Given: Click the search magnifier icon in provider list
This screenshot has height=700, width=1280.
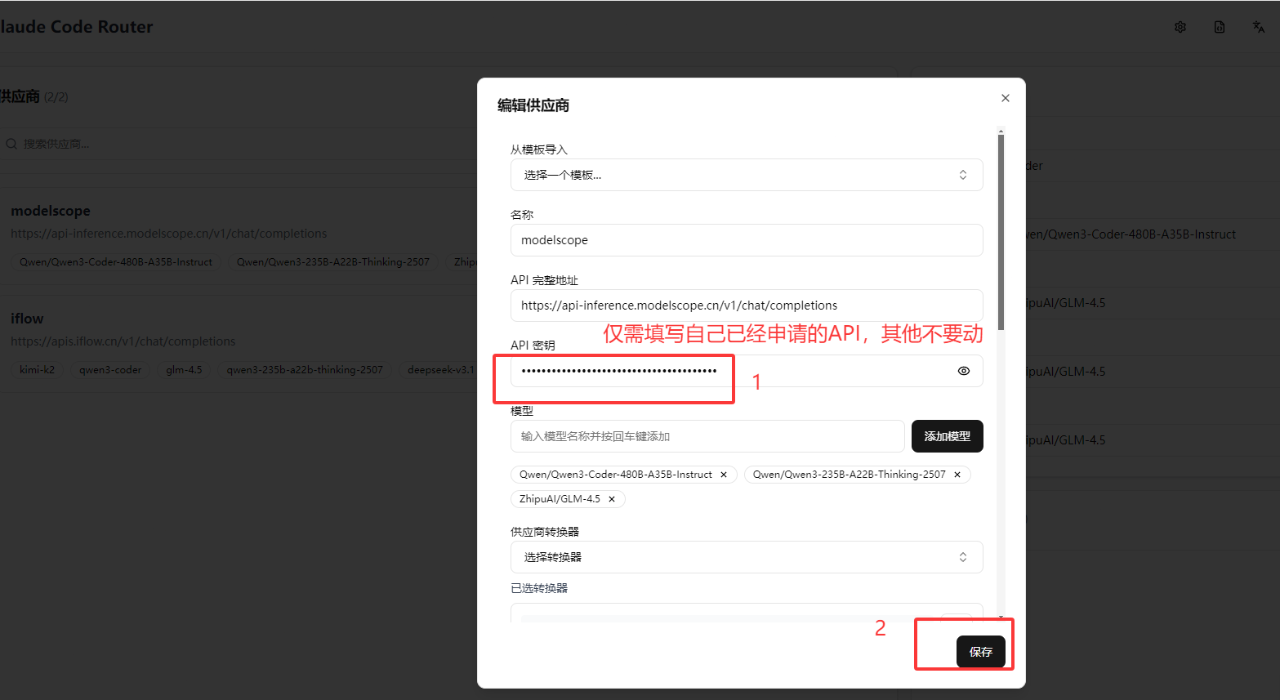Looking at the screenshot, I should pyautogui.click(x=11, y=144).
